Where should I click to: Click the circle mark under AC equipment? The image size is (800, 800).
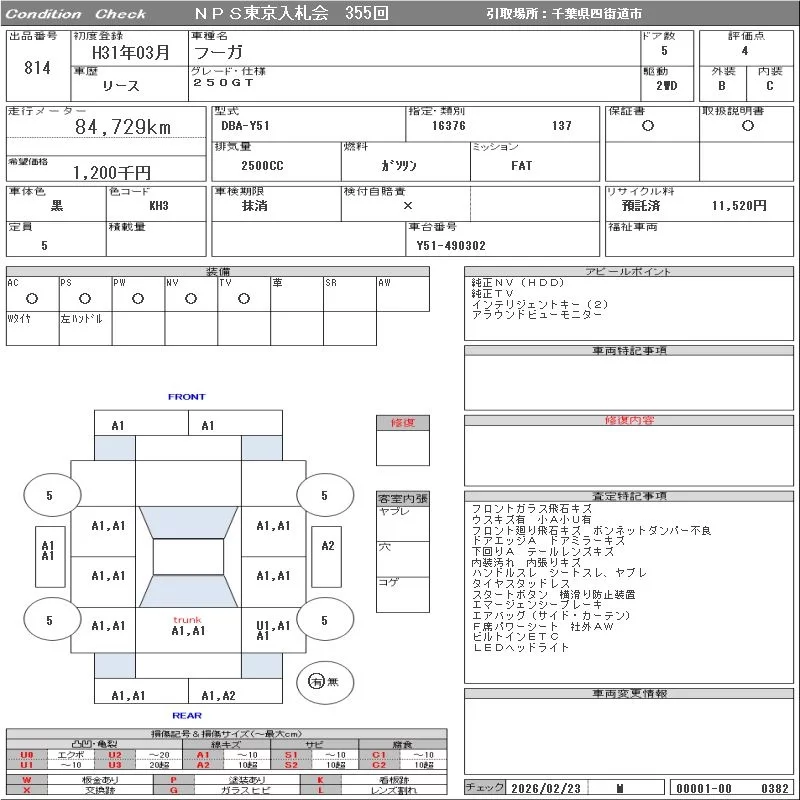tap(32, 298)
